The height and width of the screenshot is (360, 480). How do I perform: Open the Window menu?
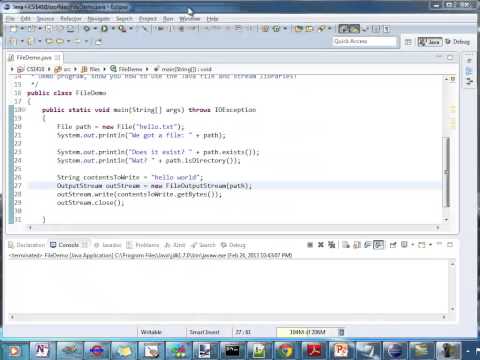(189, 19)
